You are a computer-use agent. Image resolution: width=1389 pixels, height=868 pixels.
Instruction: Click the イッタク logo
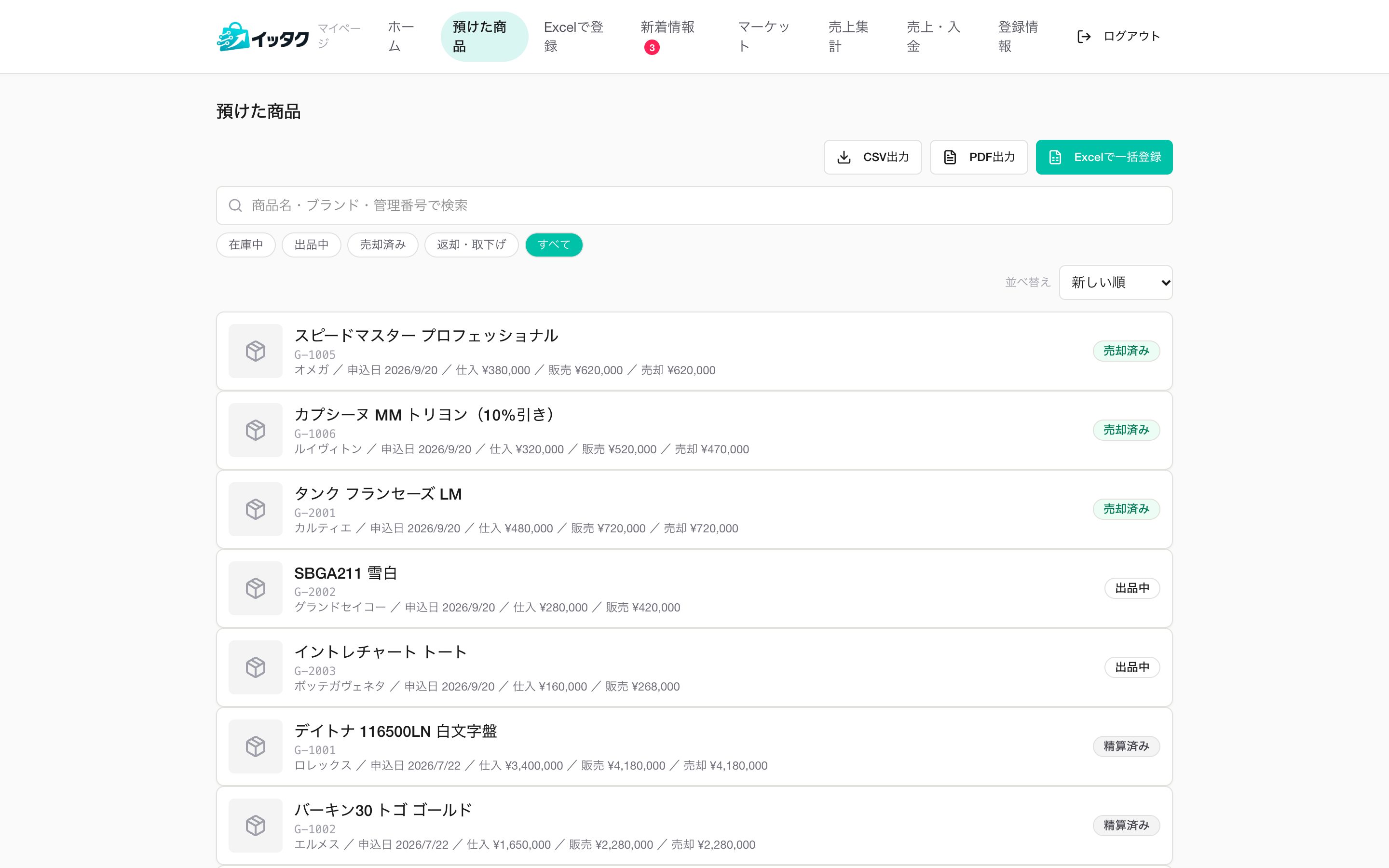pyautogui.click(x=263, y=37)
